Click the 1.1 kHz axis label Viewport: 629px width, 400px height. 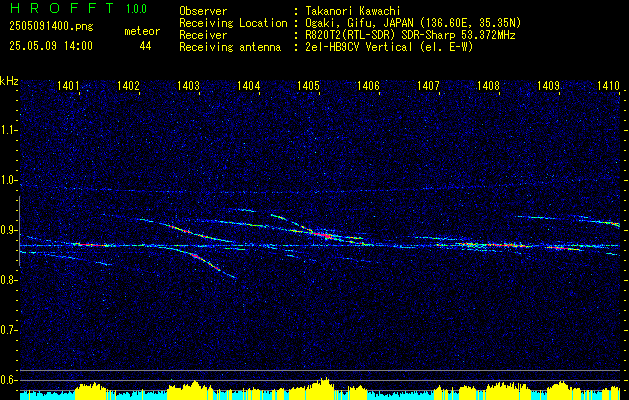[7, 130]
